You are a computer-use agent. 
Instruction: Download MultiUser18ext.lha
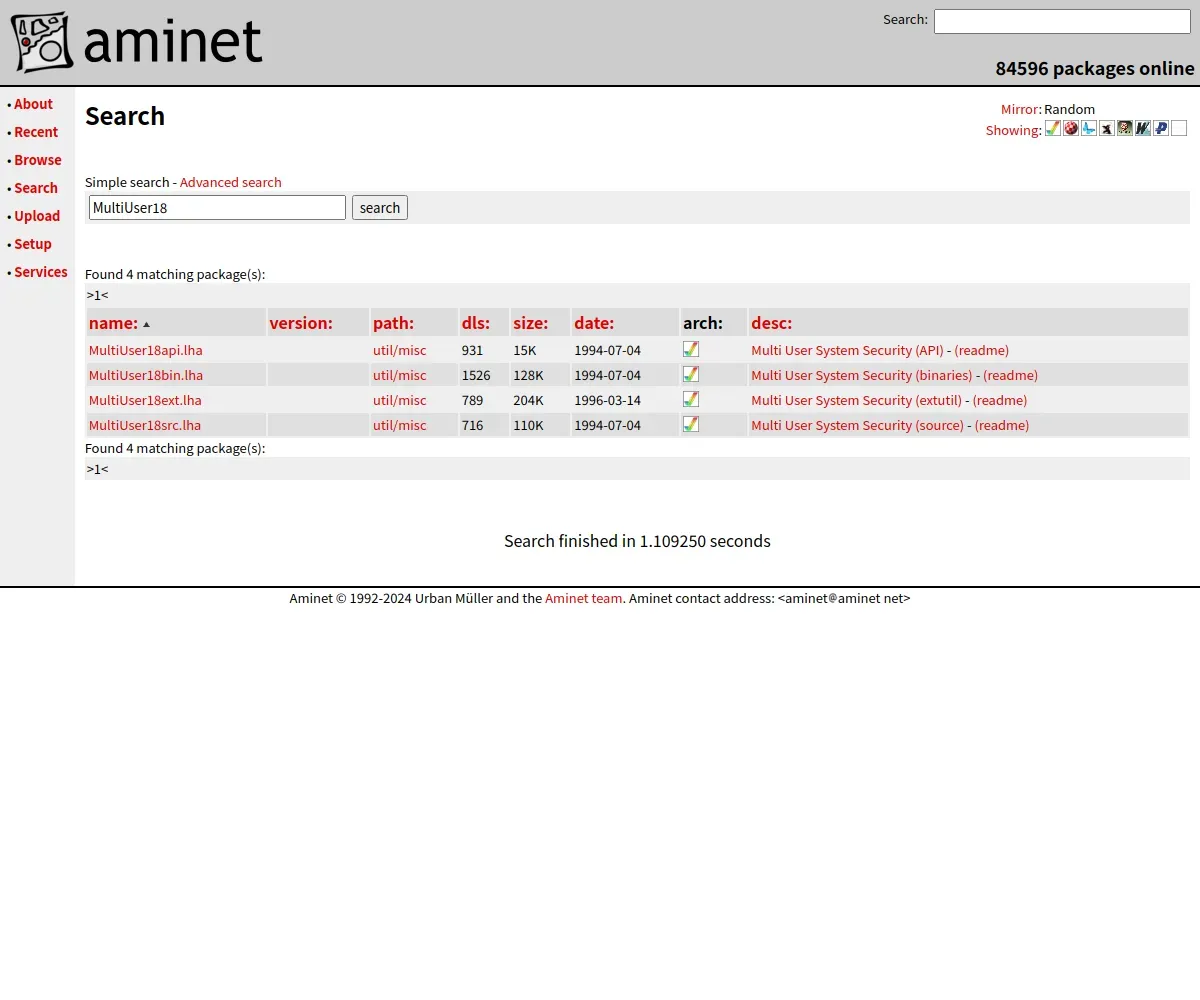145,400
